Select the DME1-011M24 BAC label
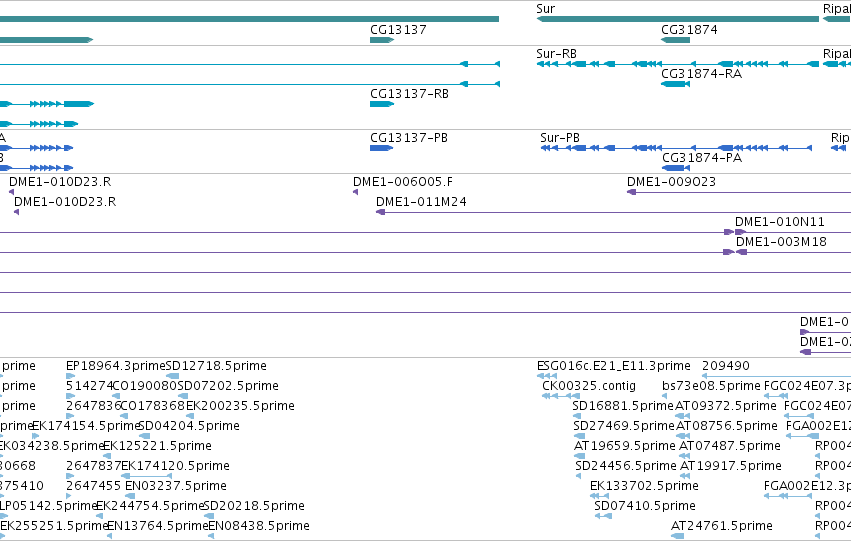 [421, 202]
